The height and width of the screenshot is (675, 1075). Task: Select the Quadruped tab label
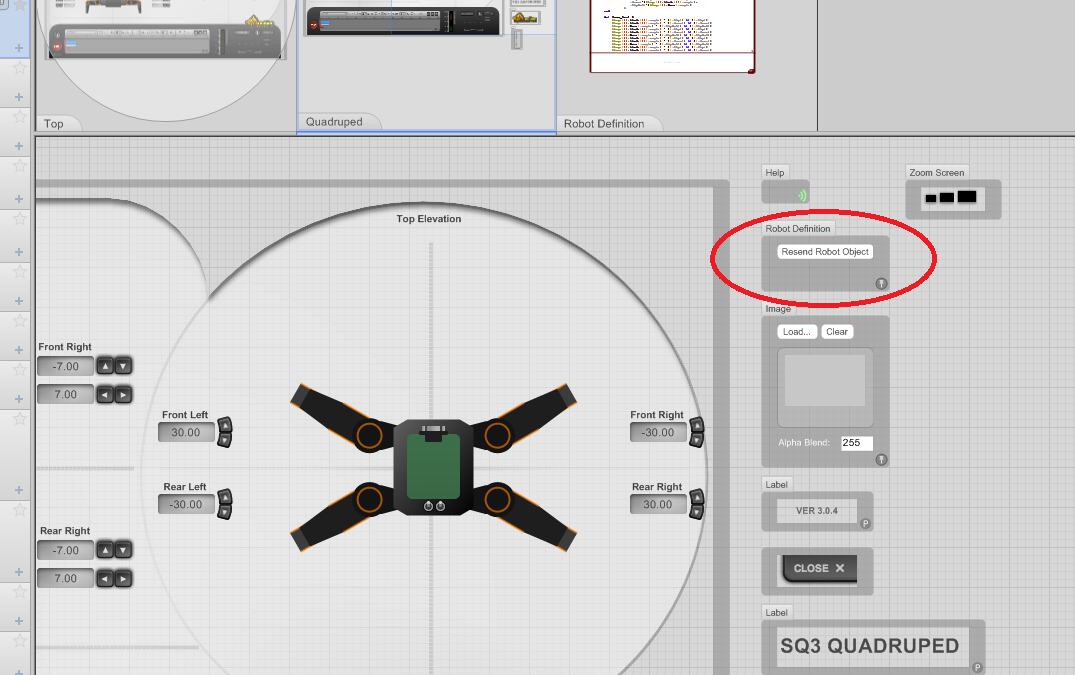point(334,121)
